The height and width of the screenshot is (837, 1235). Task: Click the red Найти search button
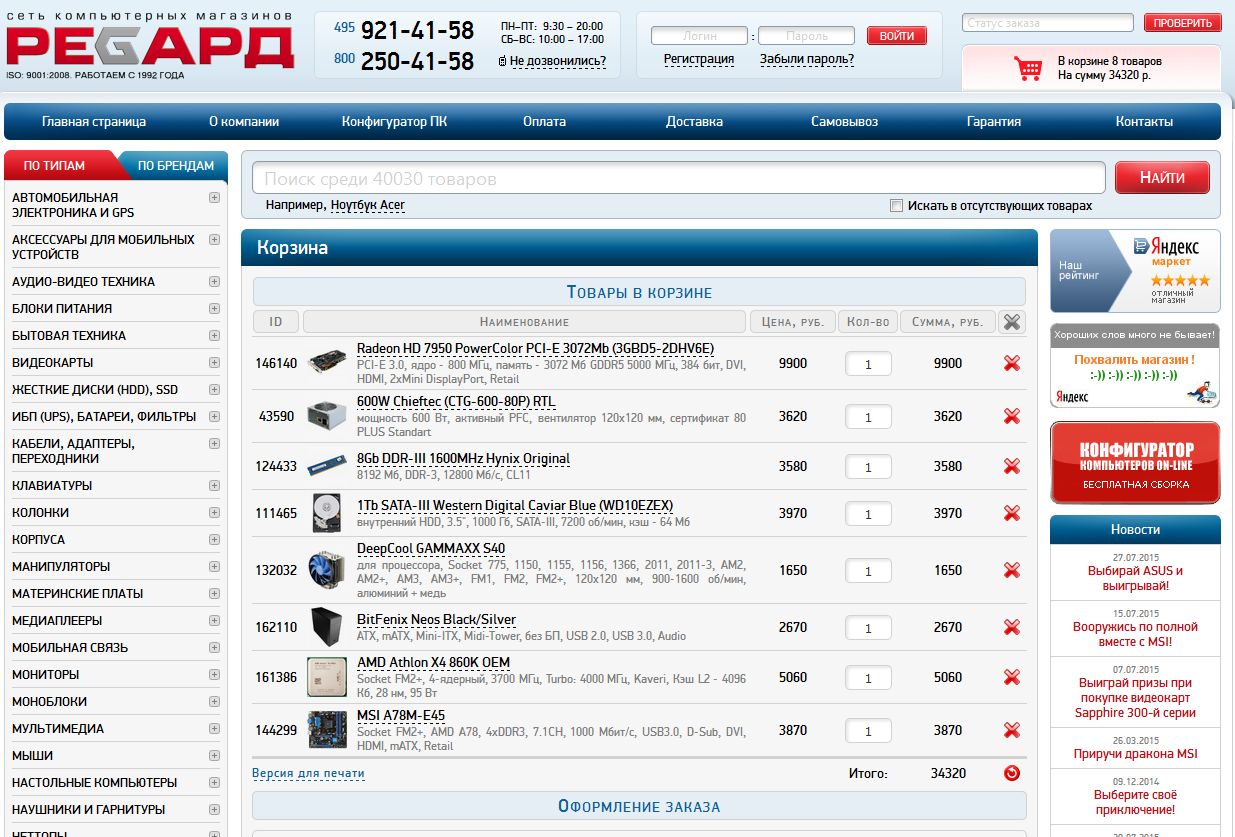click(1162, 177)
